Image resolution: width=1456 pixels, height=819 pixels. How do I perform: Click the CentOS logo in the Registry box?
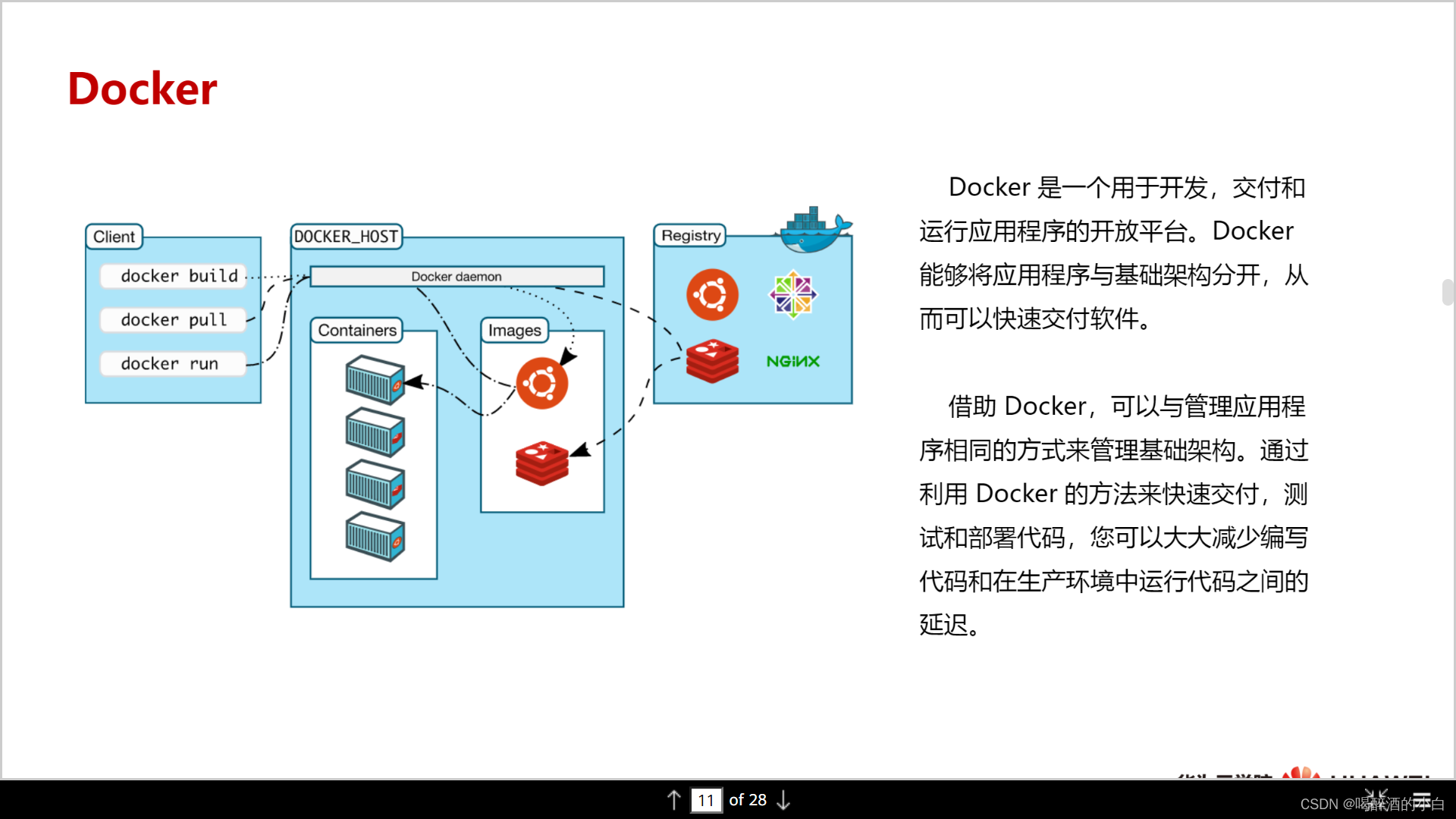[x=792, y=294]
